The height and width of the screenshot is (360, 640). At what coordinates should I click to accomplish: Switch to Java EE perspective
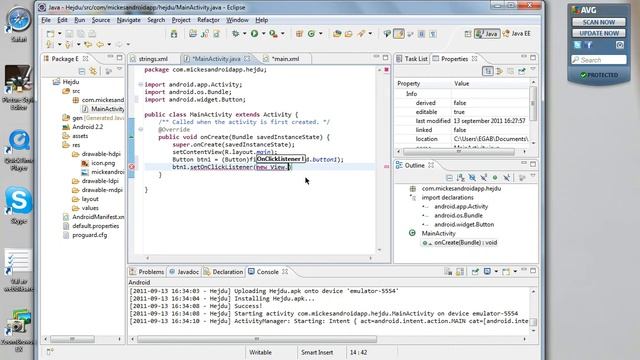517,34
